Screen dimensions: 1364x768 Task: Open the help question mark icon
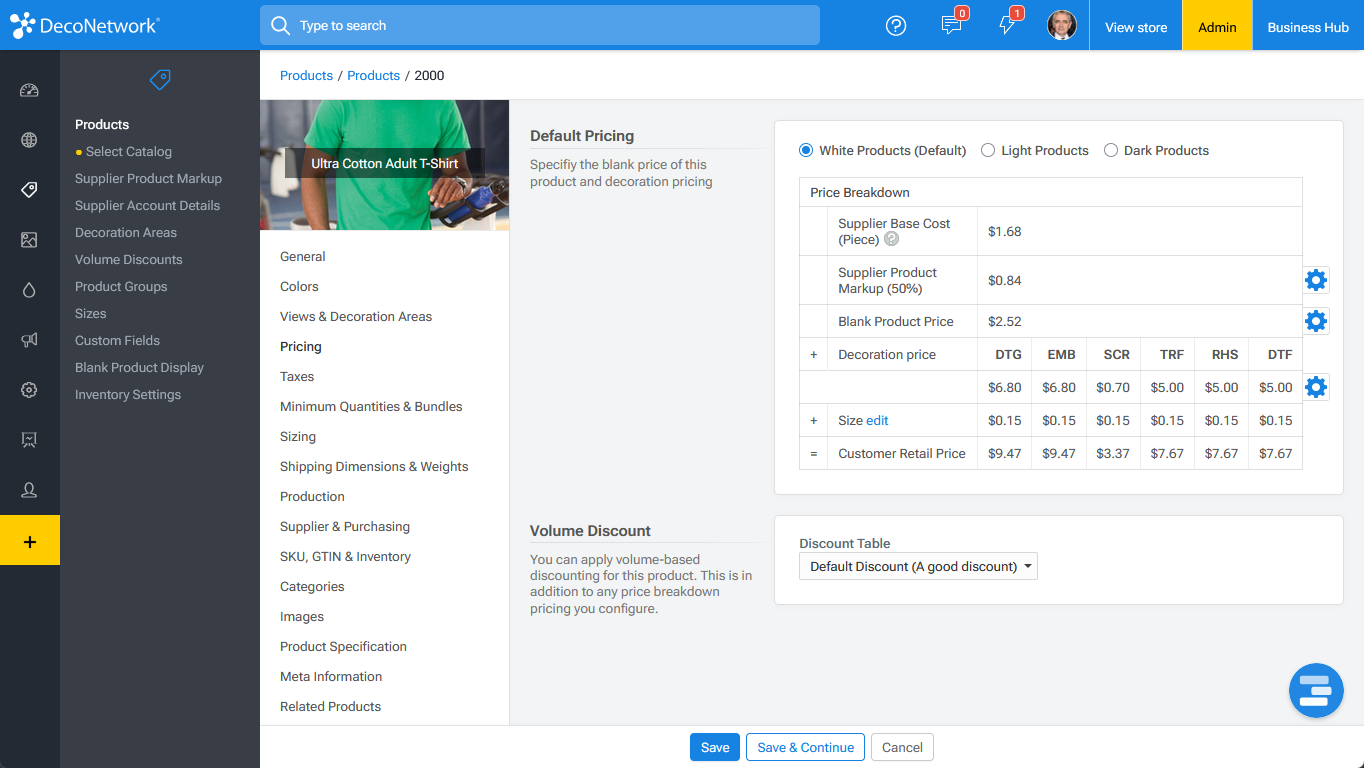point(896,26)
